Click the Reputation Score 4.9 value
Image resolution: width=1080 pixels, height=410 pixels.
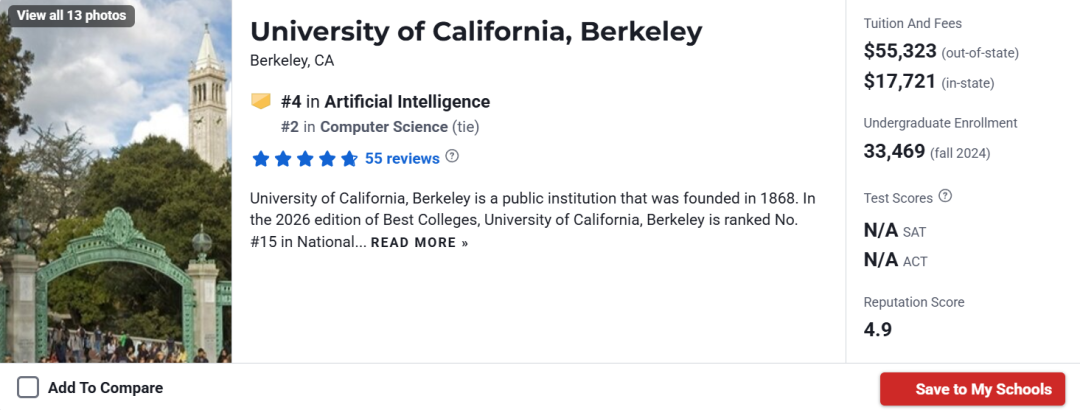tap(878, 329)
